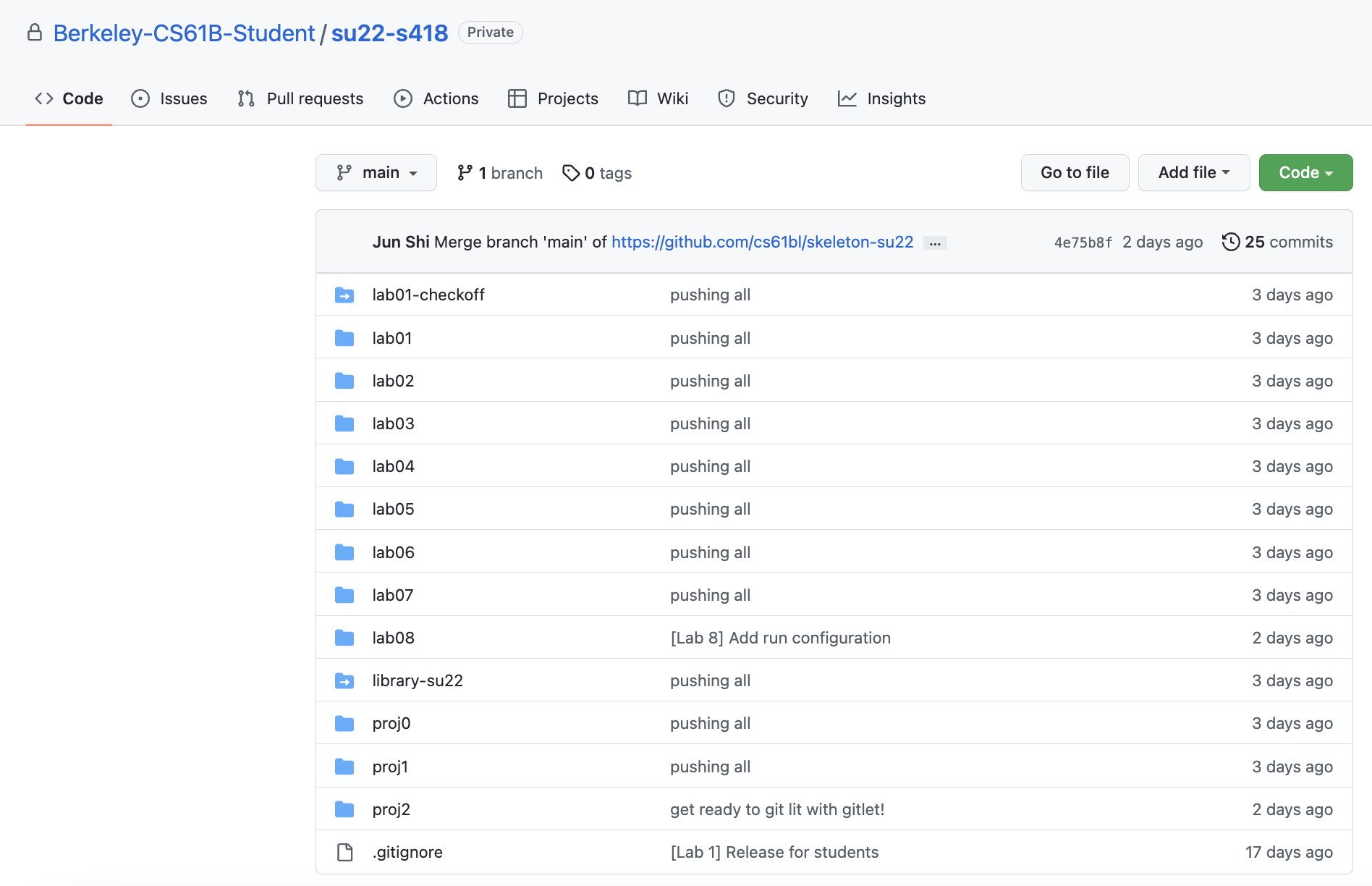Viewport: 1372px width, 886px height.
Task: Click the branch count icon
Action: [465, 173]
